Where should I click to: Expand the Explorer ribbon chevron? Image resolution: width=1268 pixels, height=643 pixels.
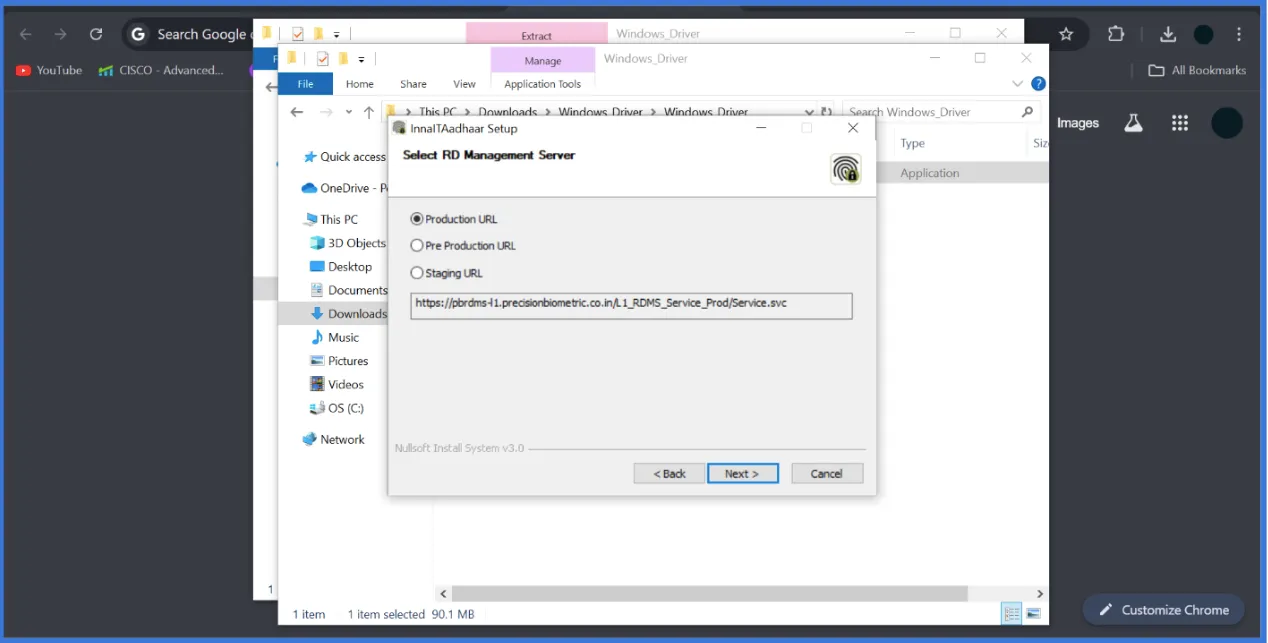pos(1018,84)
